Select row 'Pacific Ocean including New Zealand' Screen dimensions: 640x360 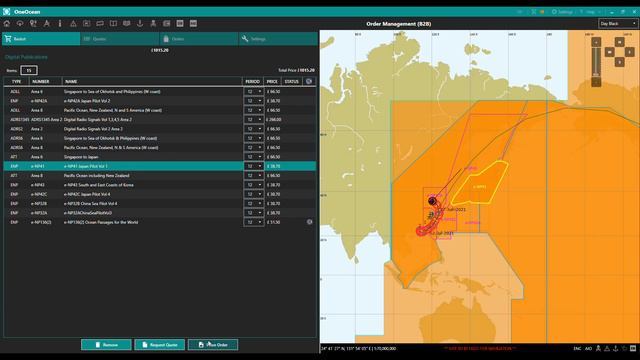[160, 176]
